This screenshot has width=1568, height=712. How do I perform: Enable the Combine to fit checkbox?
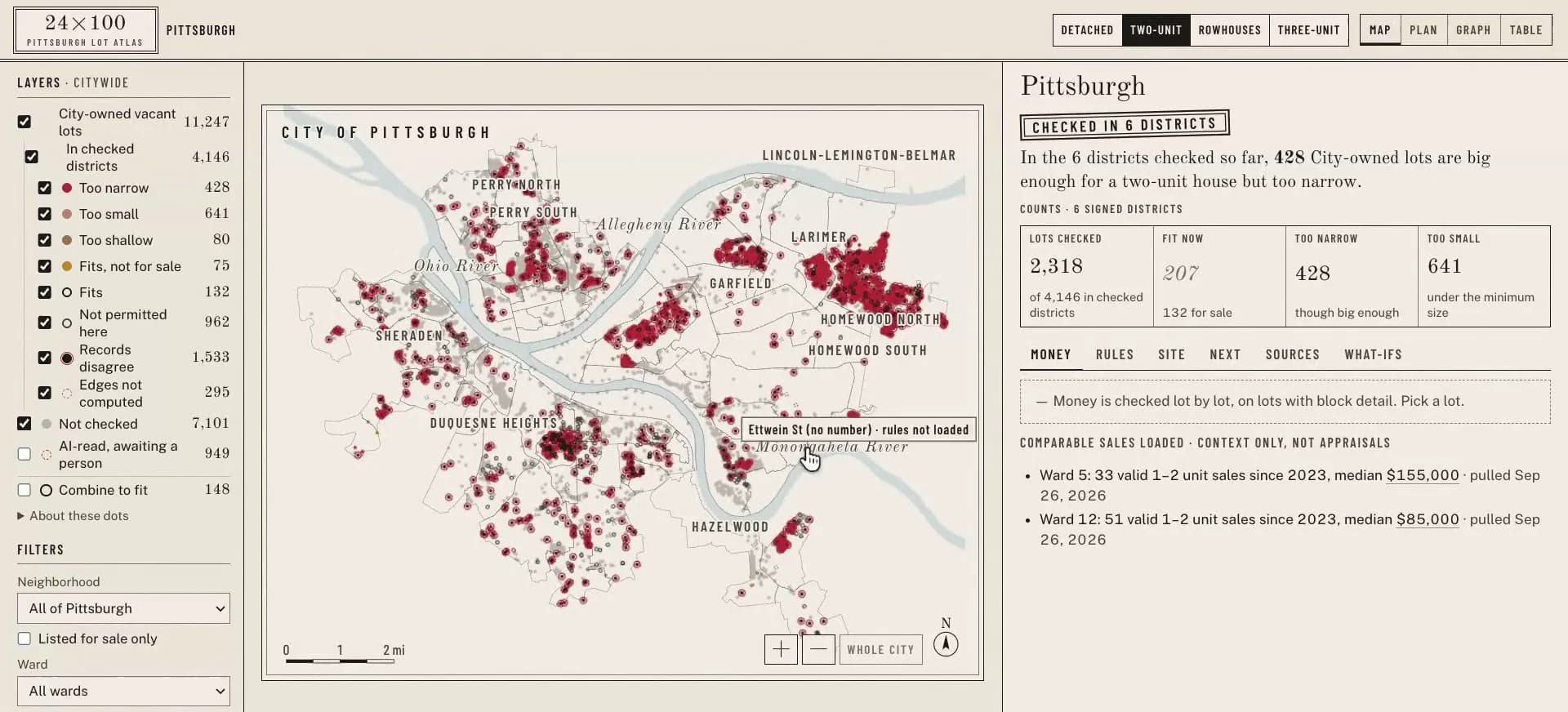[24, 490]
